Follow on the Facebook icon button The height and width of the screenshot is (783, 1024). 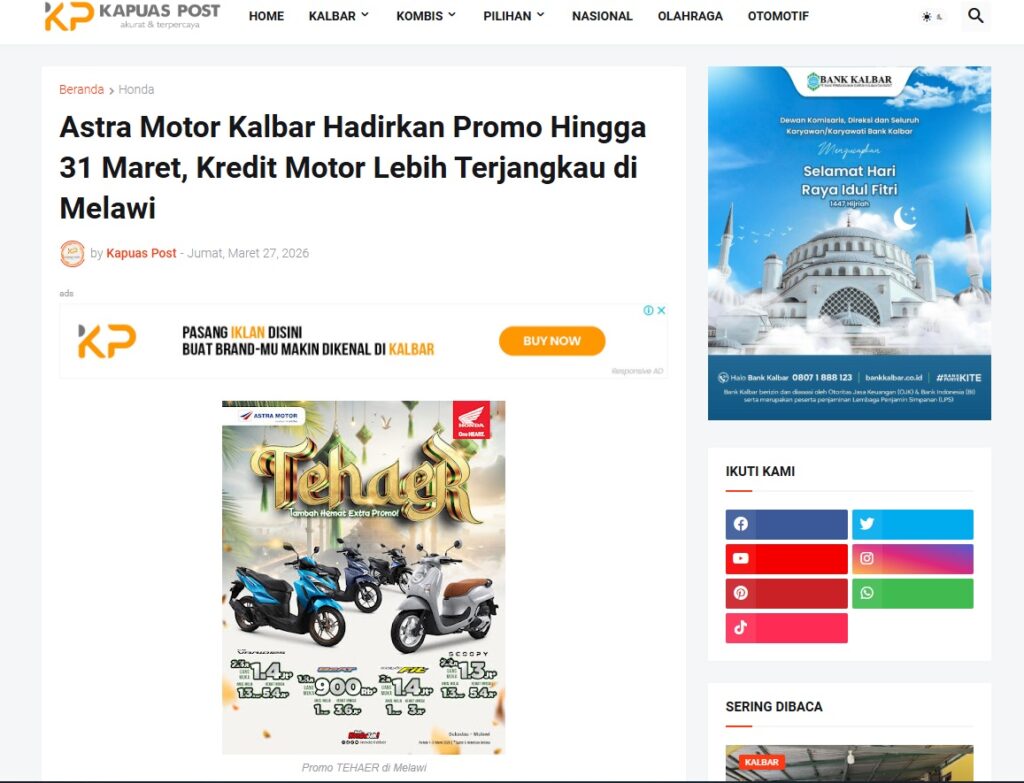tap(786, 524)
